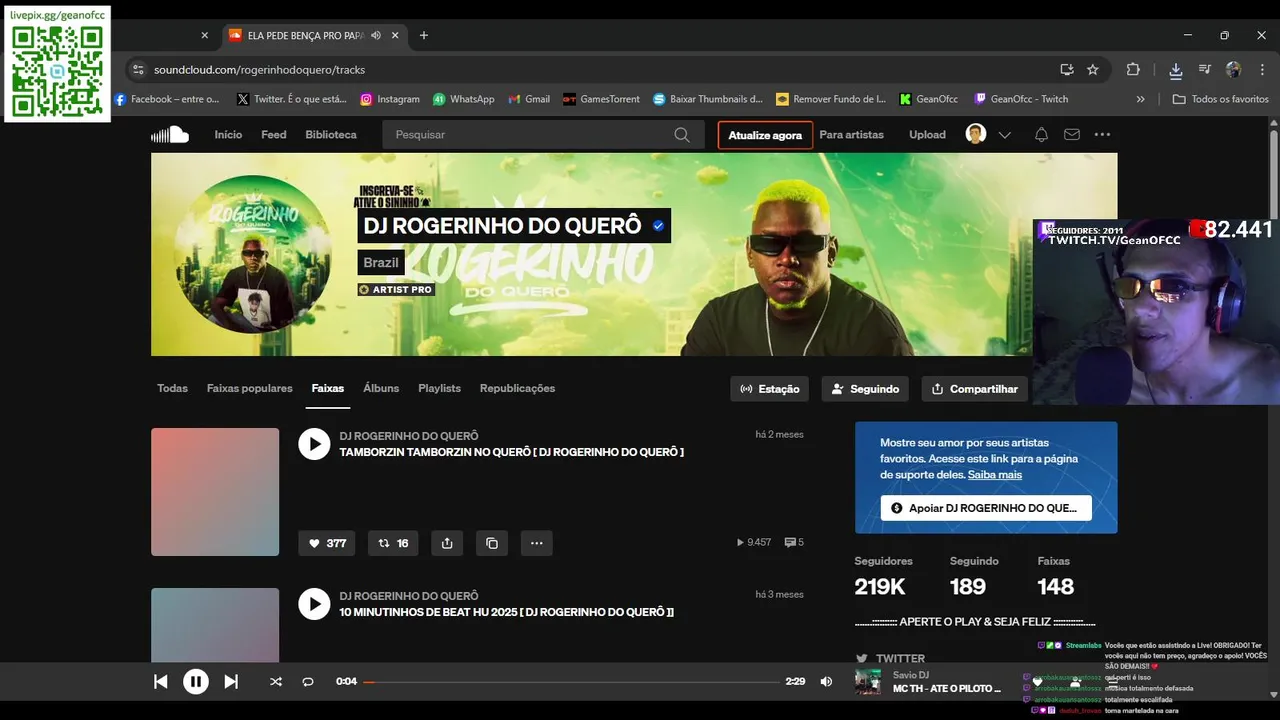Toggle the Seguindo follow button
Viewport: 1280px width, 720px height.
click(865, 389)
